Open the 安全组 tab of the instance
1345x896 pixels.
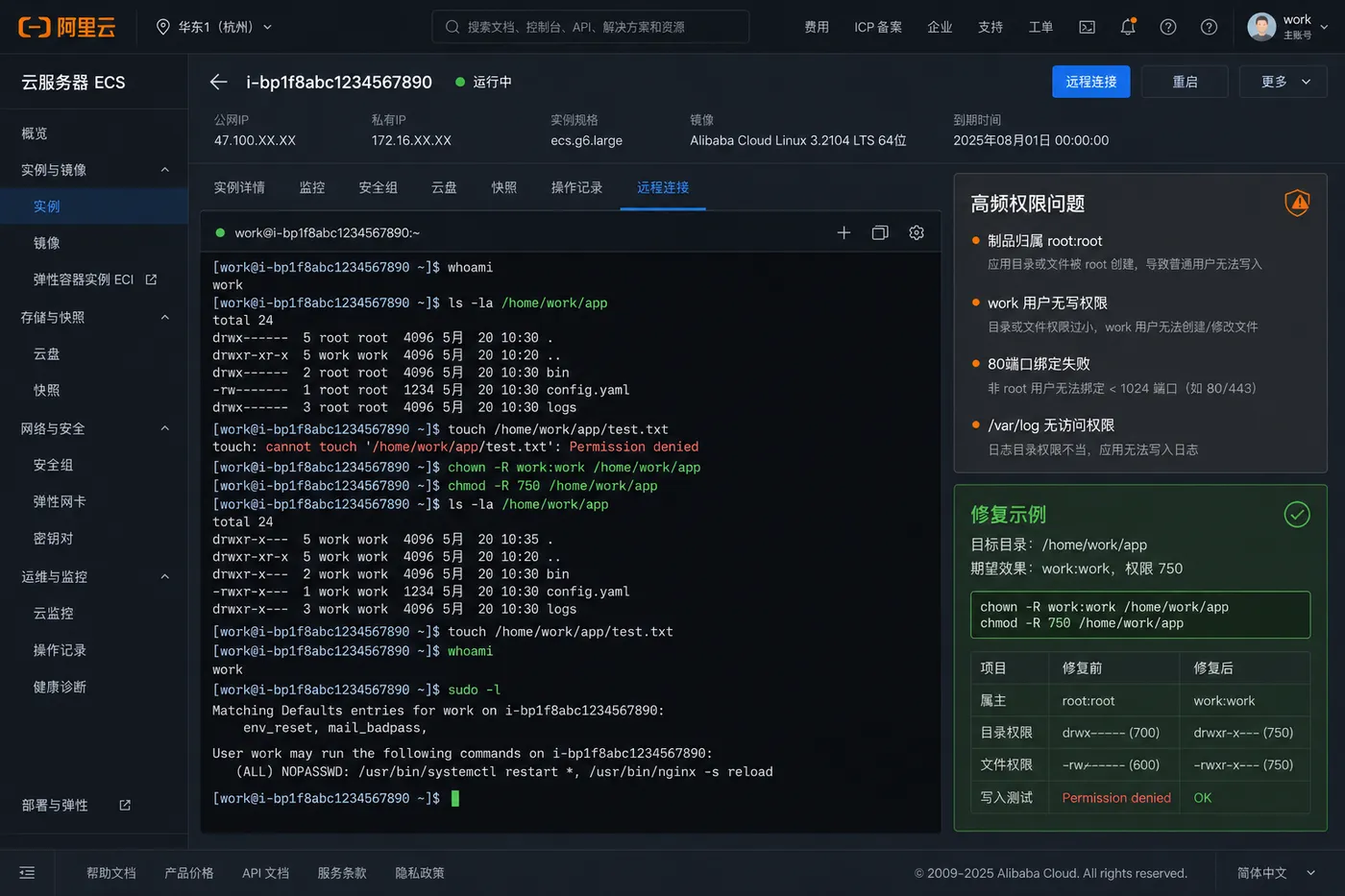click(x=378, y=187)
